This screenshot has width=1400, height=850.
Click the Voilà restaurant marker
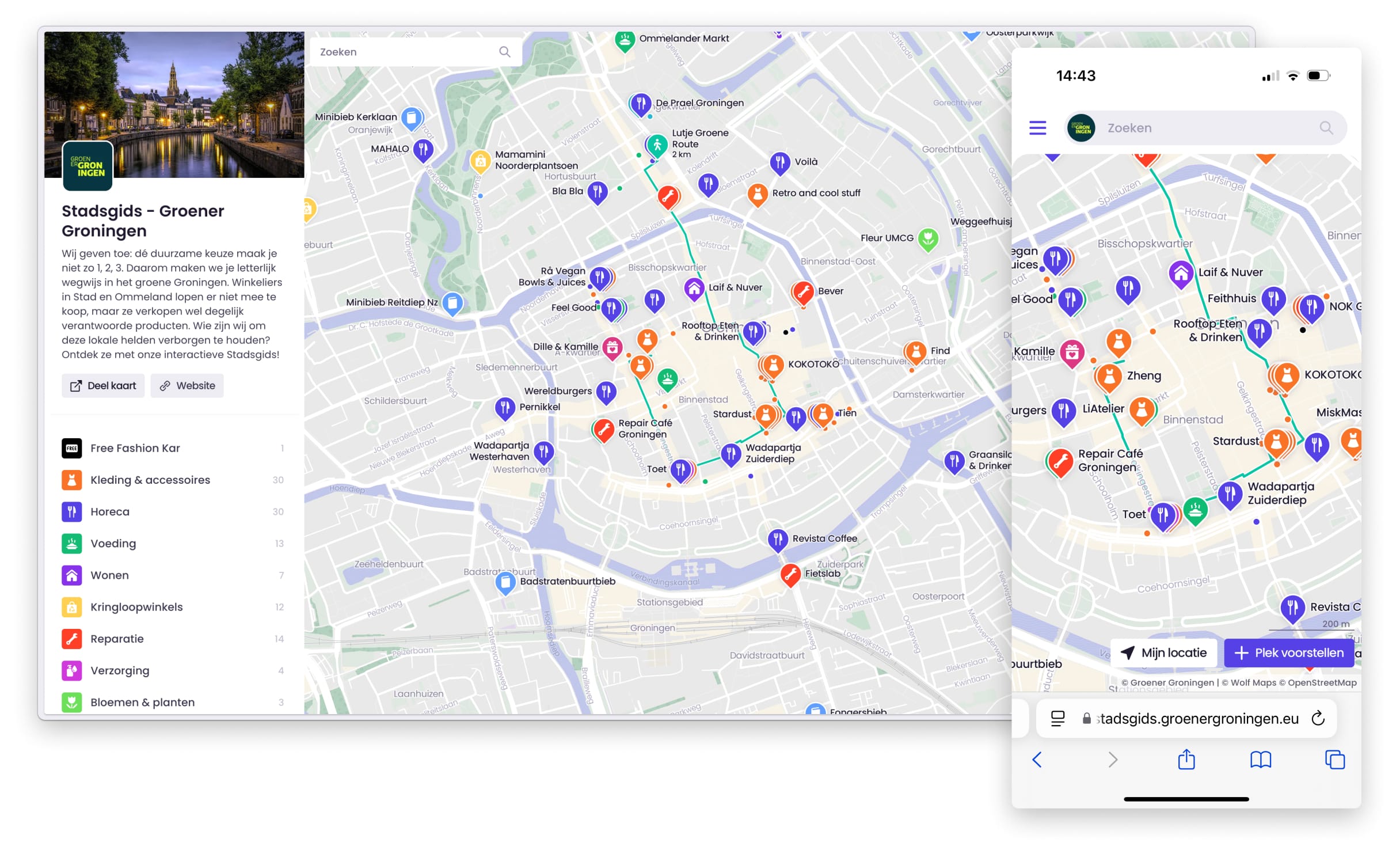pyautogui.click(x=779, y=164)
